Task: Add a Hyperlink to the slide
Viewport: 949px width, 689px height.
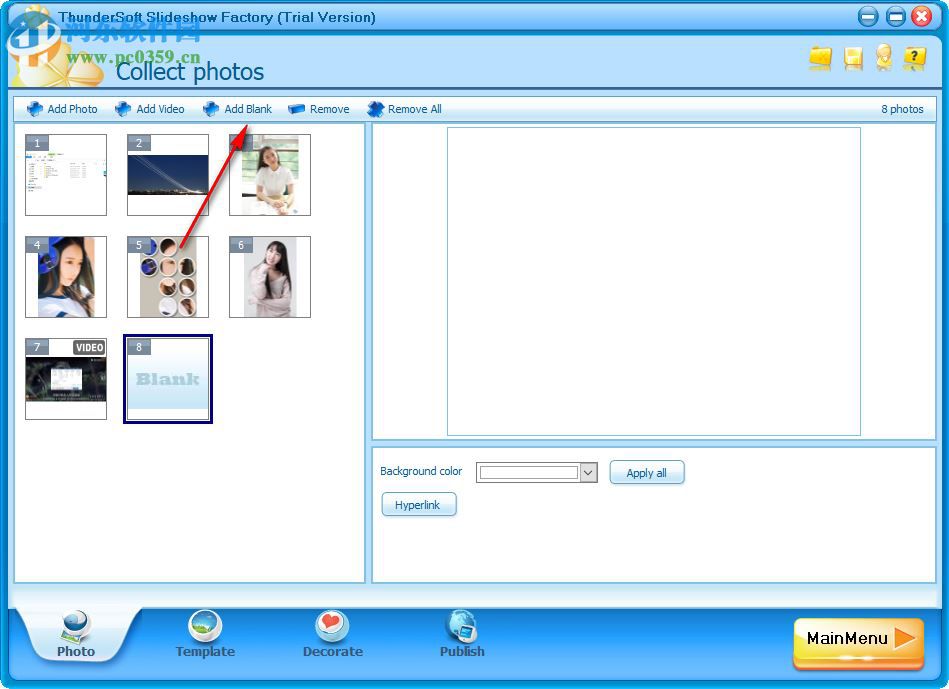Action: (419, 505)
